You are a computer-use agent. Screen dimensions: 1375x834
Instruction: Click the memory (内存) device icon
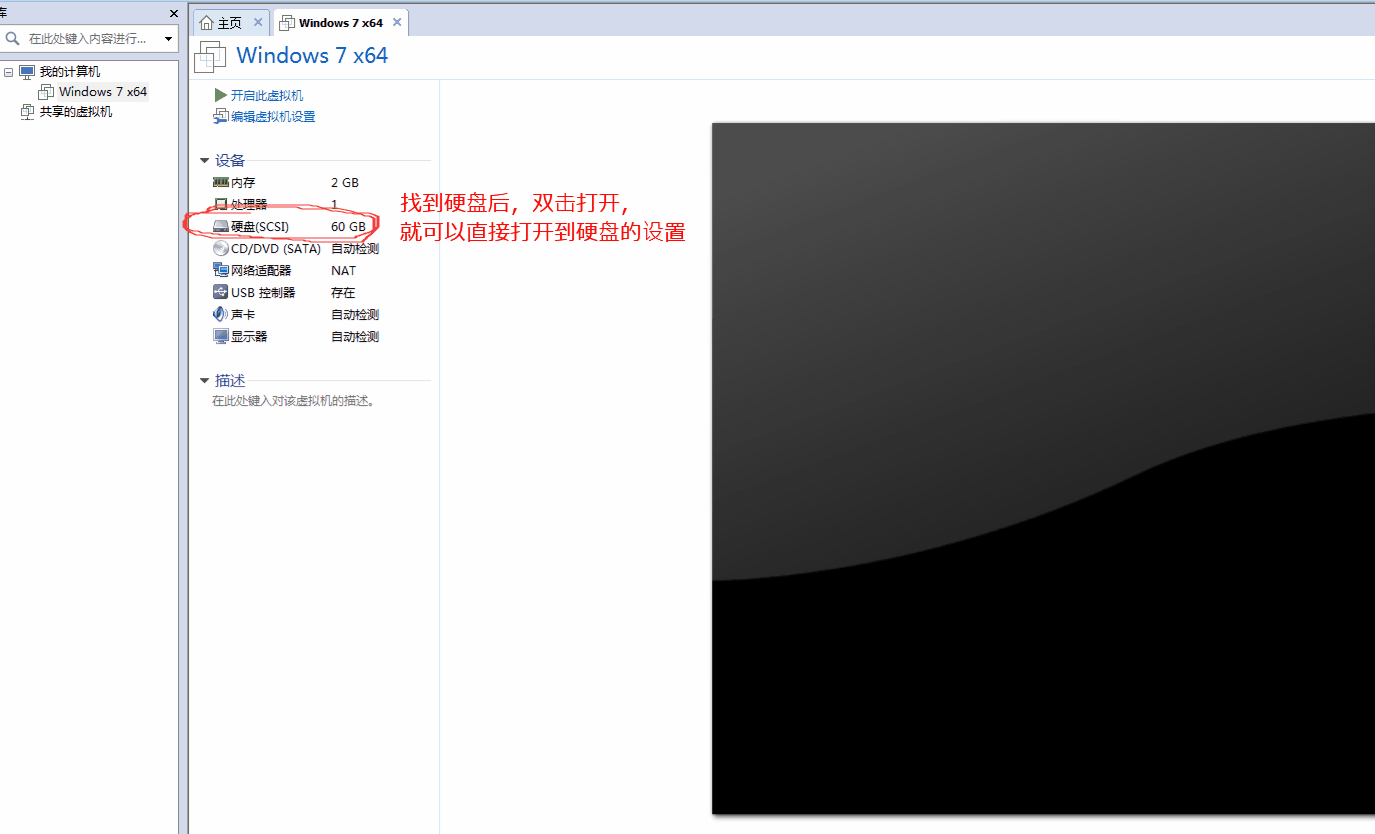(x=221, y=183)
